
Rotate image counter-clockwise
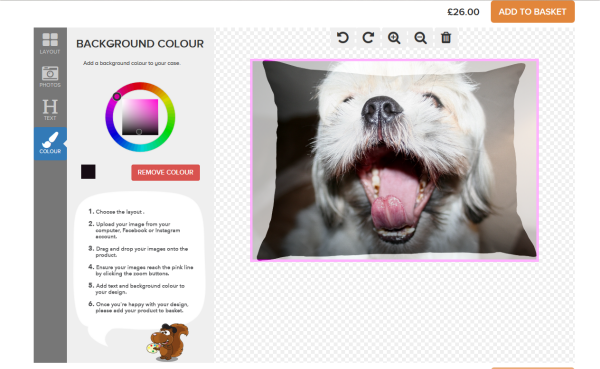pyautogui.click(x=343, y=38)
